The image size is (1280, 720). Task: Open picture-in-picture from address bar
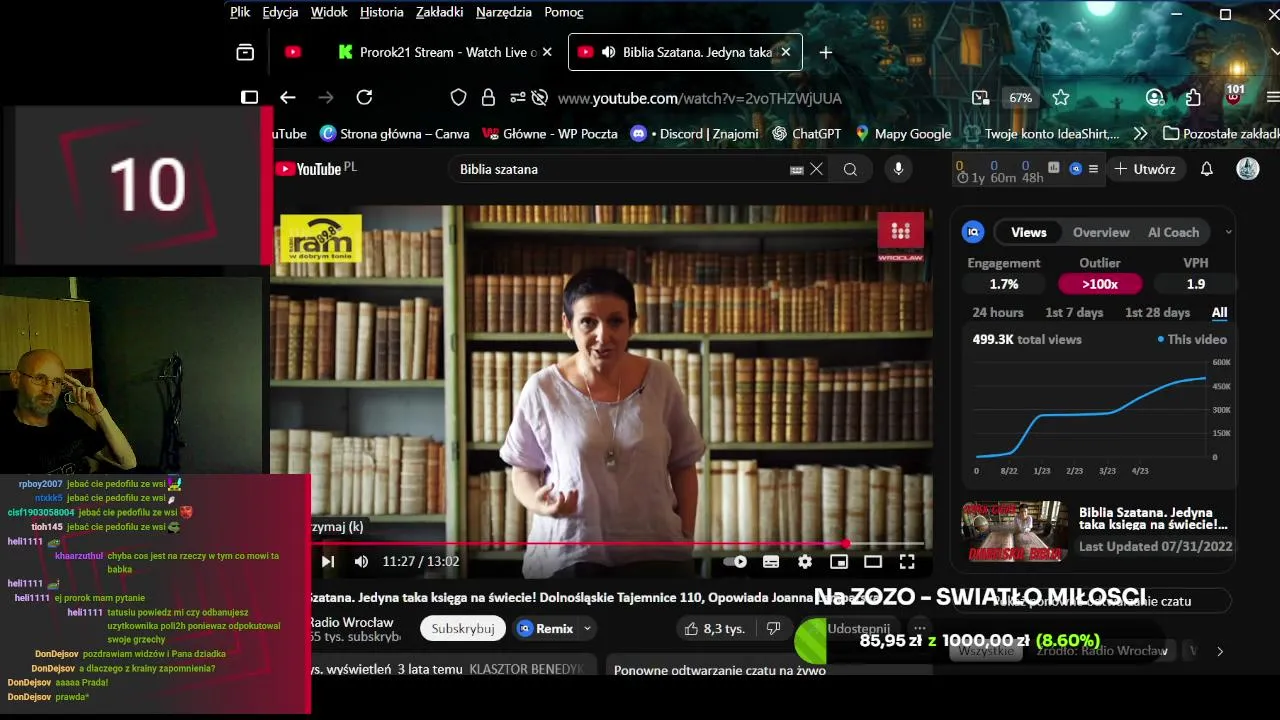pyautogui.click(x=980, y=97)
